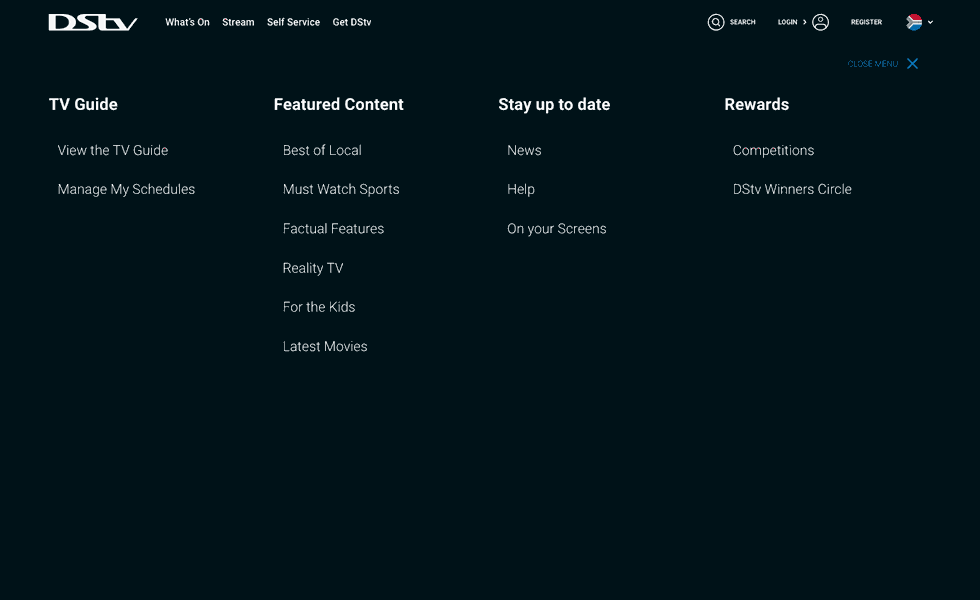Open the Must Watch Sports page
The width and height of the screenshot is (980, 600).
(x=341, y=189)
